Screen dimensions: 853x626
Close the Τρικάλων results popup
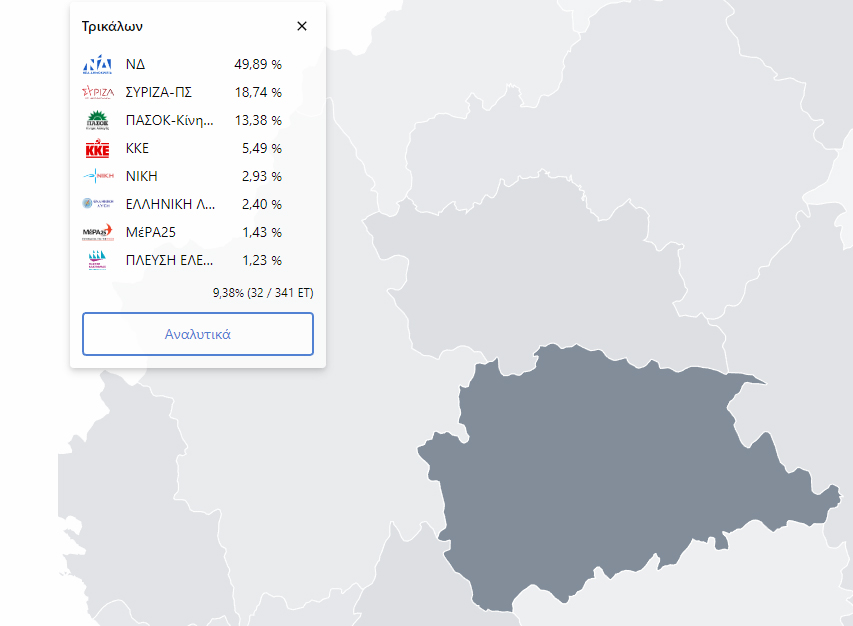click(x=302, y=26)
